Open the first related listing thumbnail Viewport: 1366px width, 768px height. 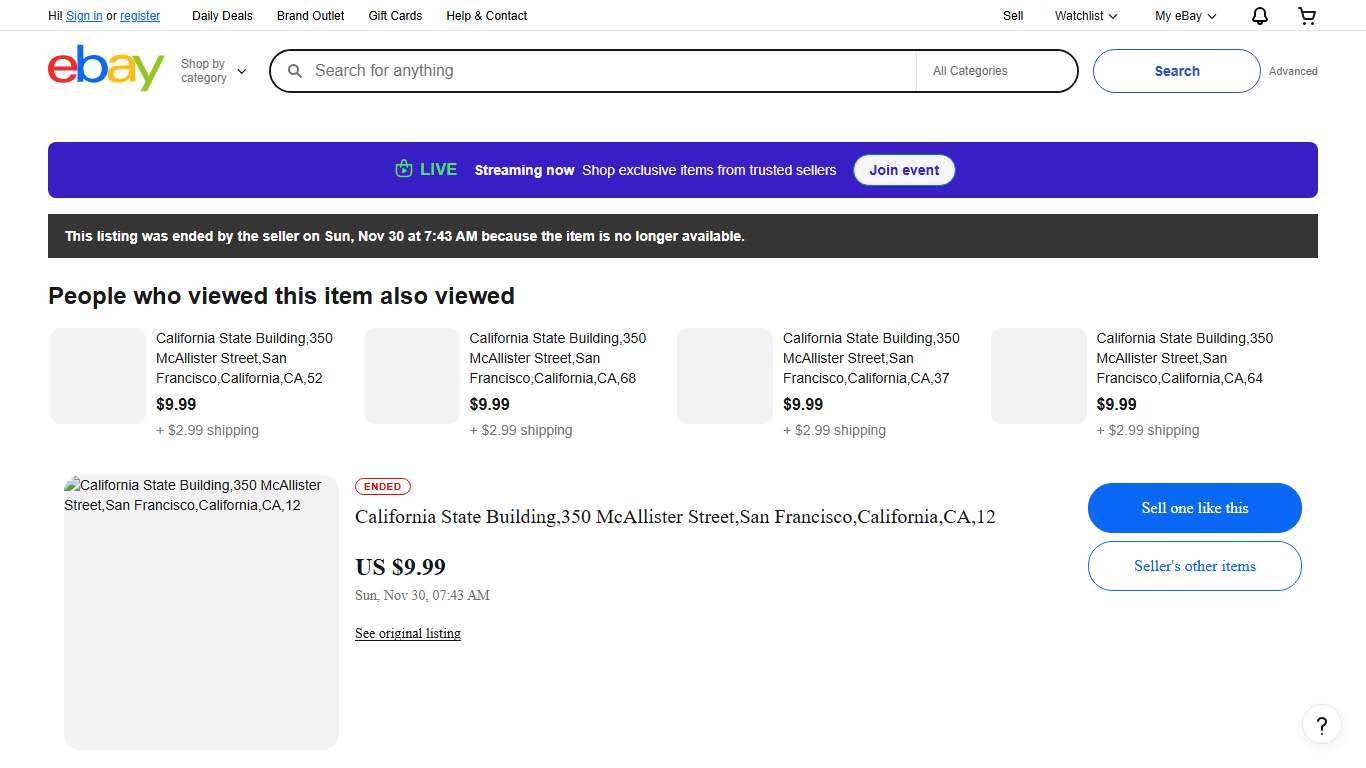coord(97,375)
